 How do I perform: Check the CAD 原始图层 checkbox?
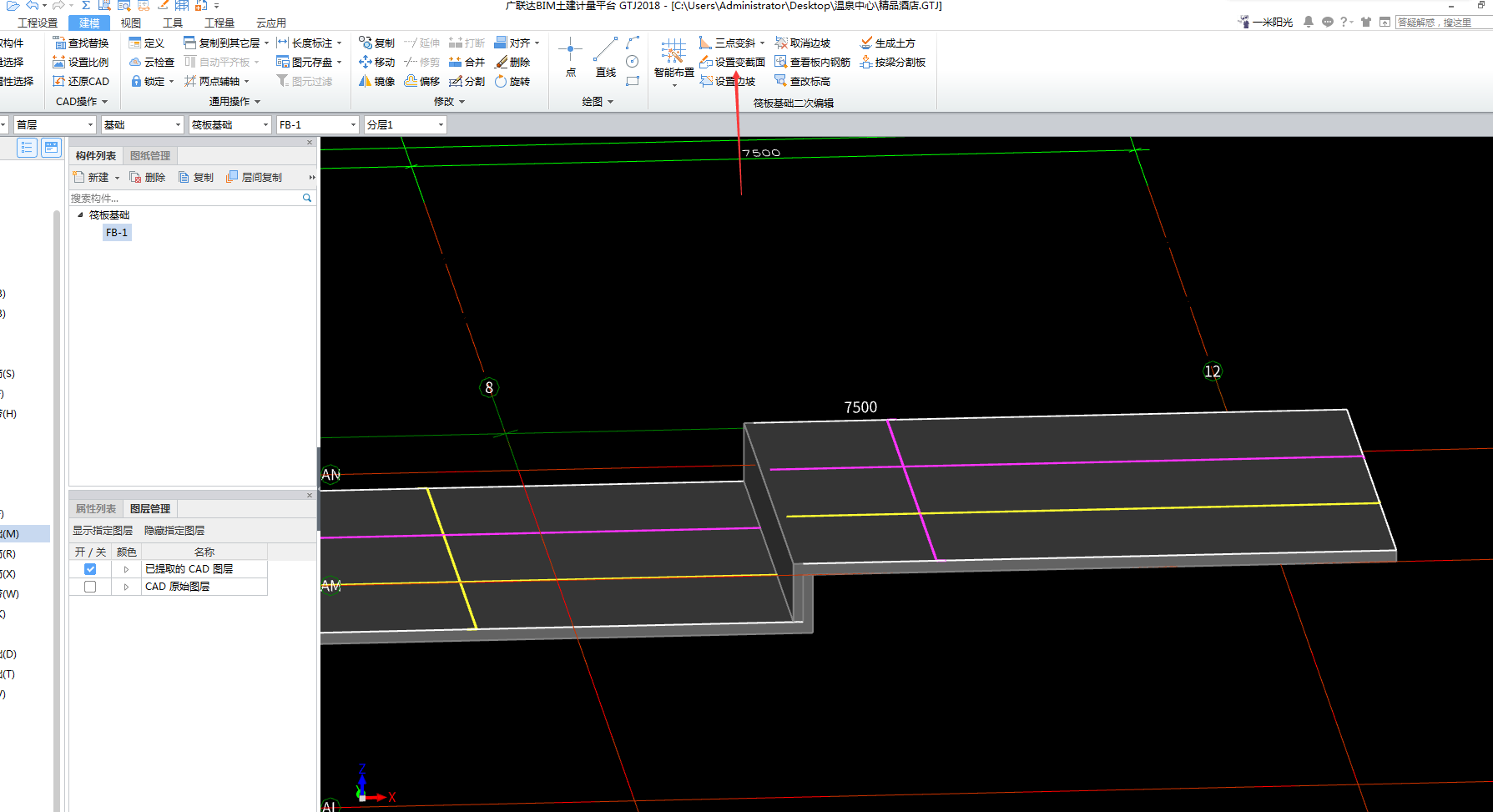90,587
